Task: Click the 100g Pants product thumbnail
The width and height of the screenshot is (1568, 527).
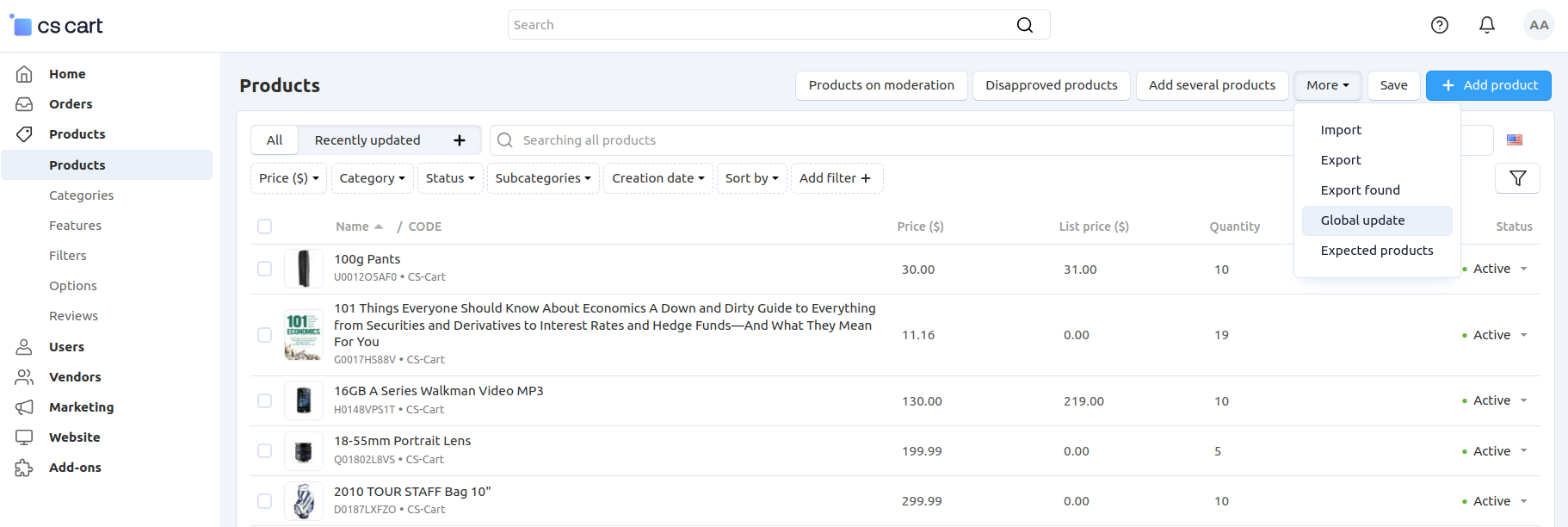Action: [304, 269]
